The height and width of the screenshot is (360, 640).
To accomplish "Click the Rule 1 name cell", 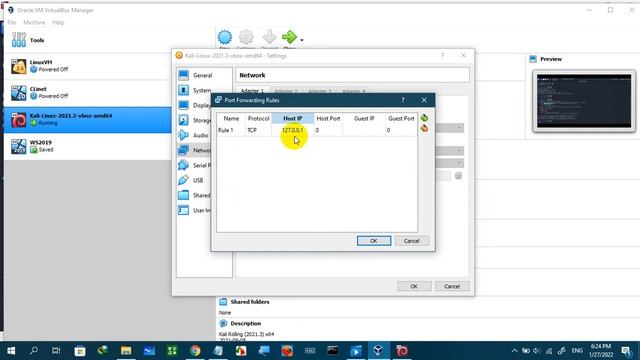I will pyautogui.click(x=231, y=130).
